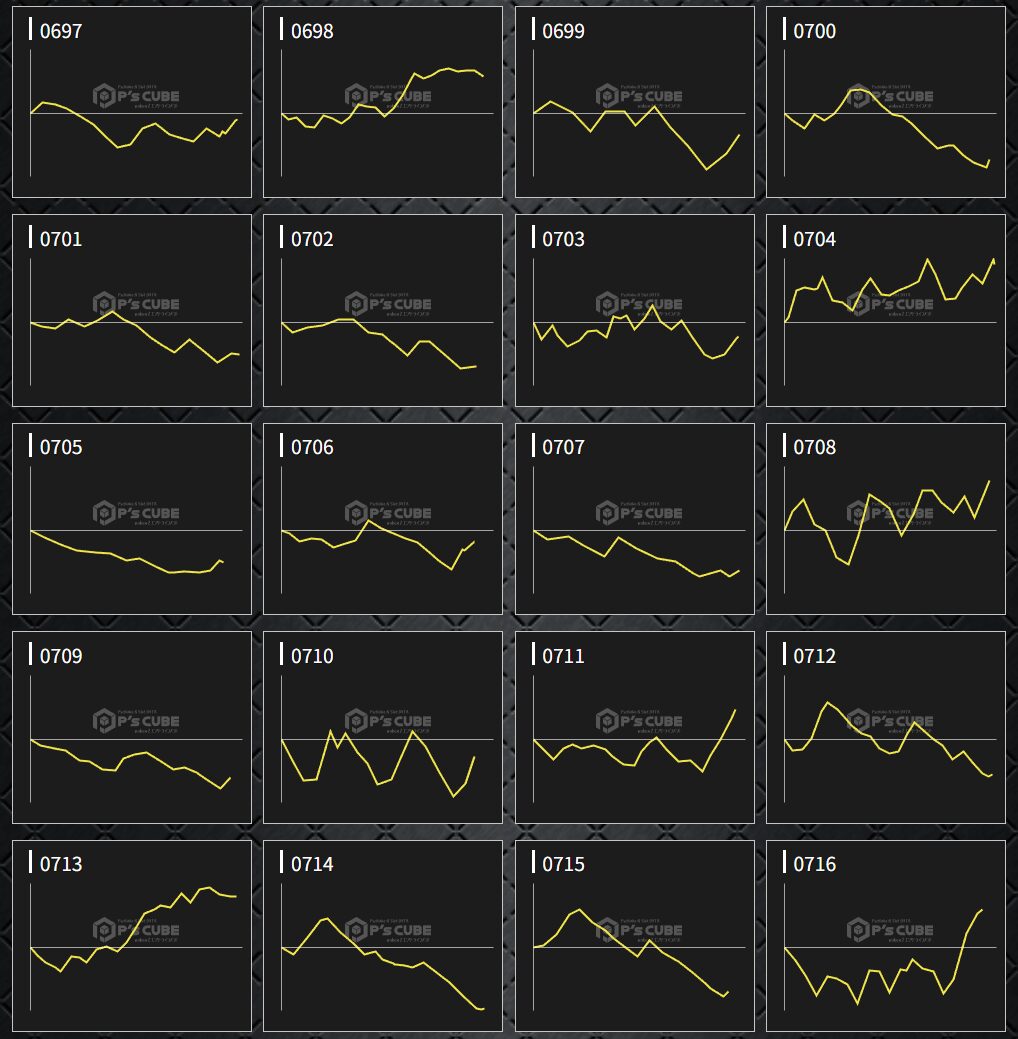This screenshot has height=1039, width=1018.
Task: Open the rising graph card 0713
Action: (x=132, y=935)
